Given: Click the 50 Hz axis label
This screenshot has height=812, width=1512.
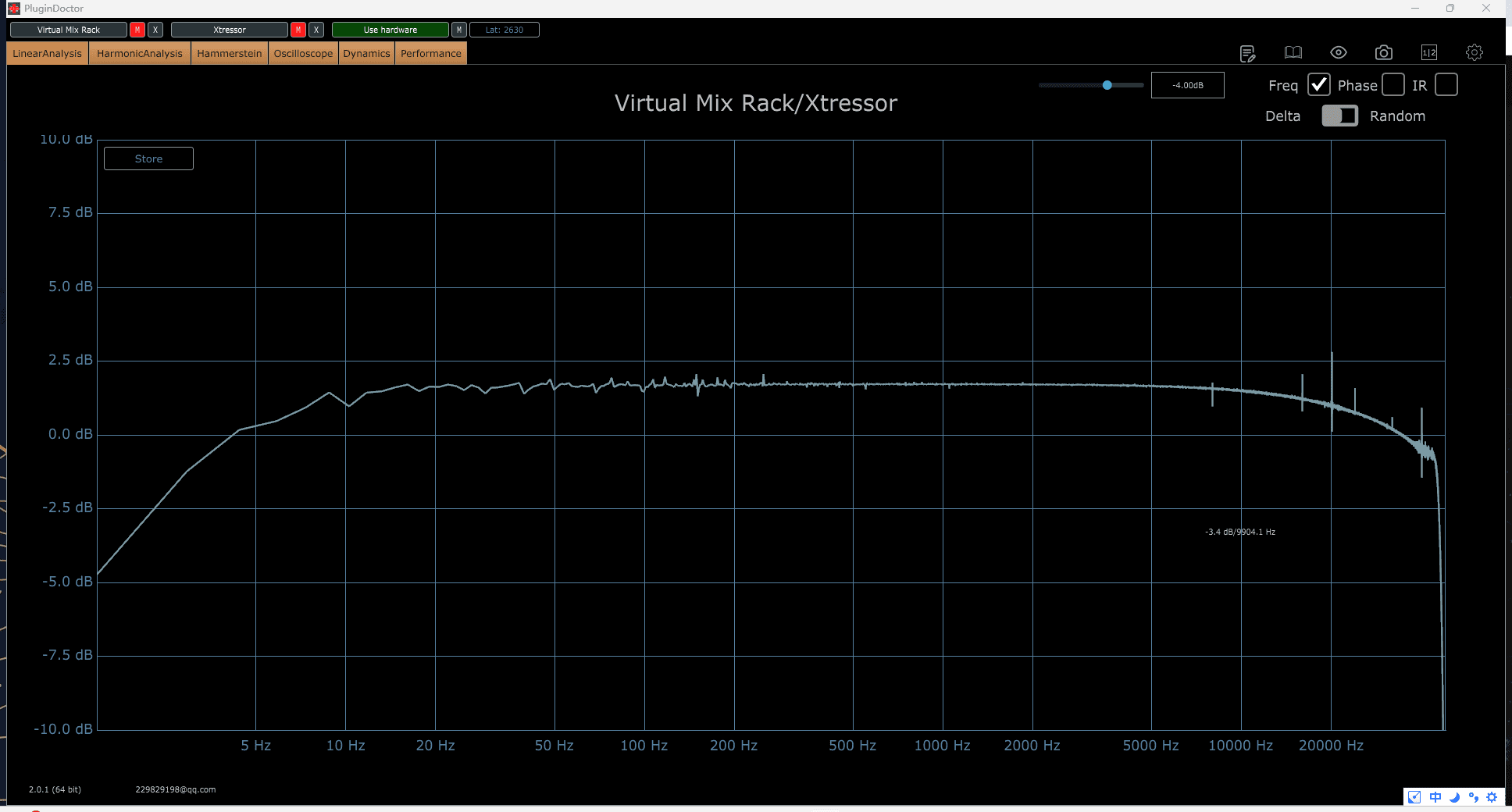Looking at the screenshot, I should 555,746.
